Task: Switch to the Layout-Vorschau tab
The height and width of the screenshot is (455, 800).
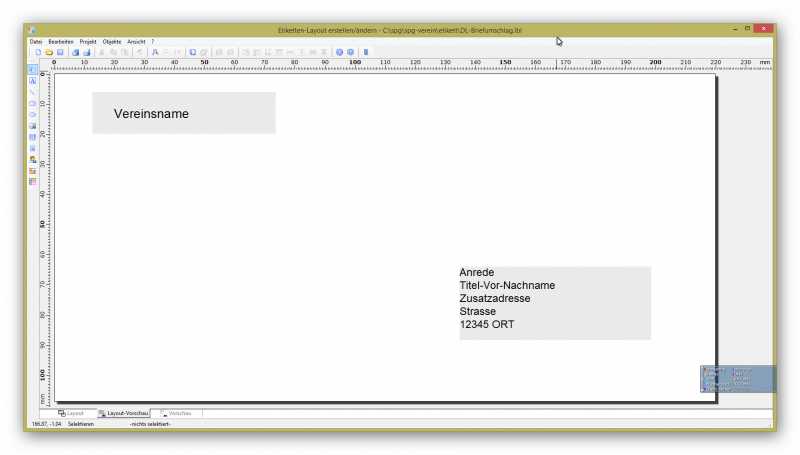Action: point(123,413)
